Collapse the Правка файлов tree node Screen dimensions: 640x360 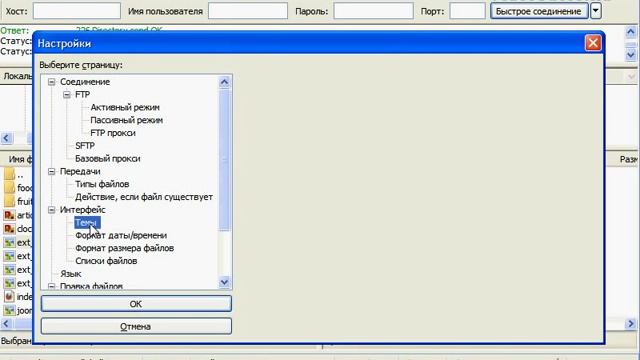click(x=51, y=287)
